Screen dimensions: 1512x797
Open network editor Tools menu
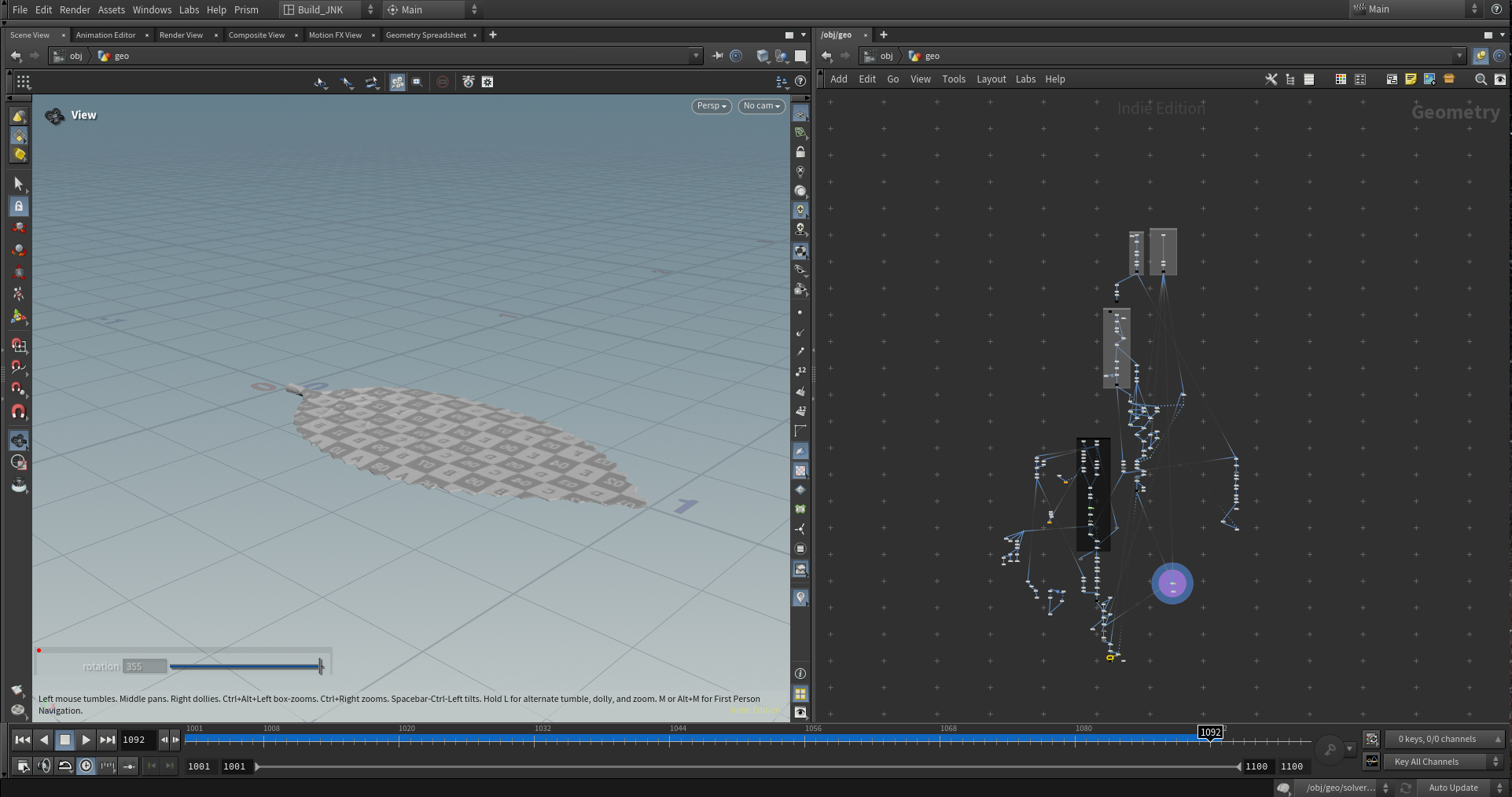(x=954, y=79)
